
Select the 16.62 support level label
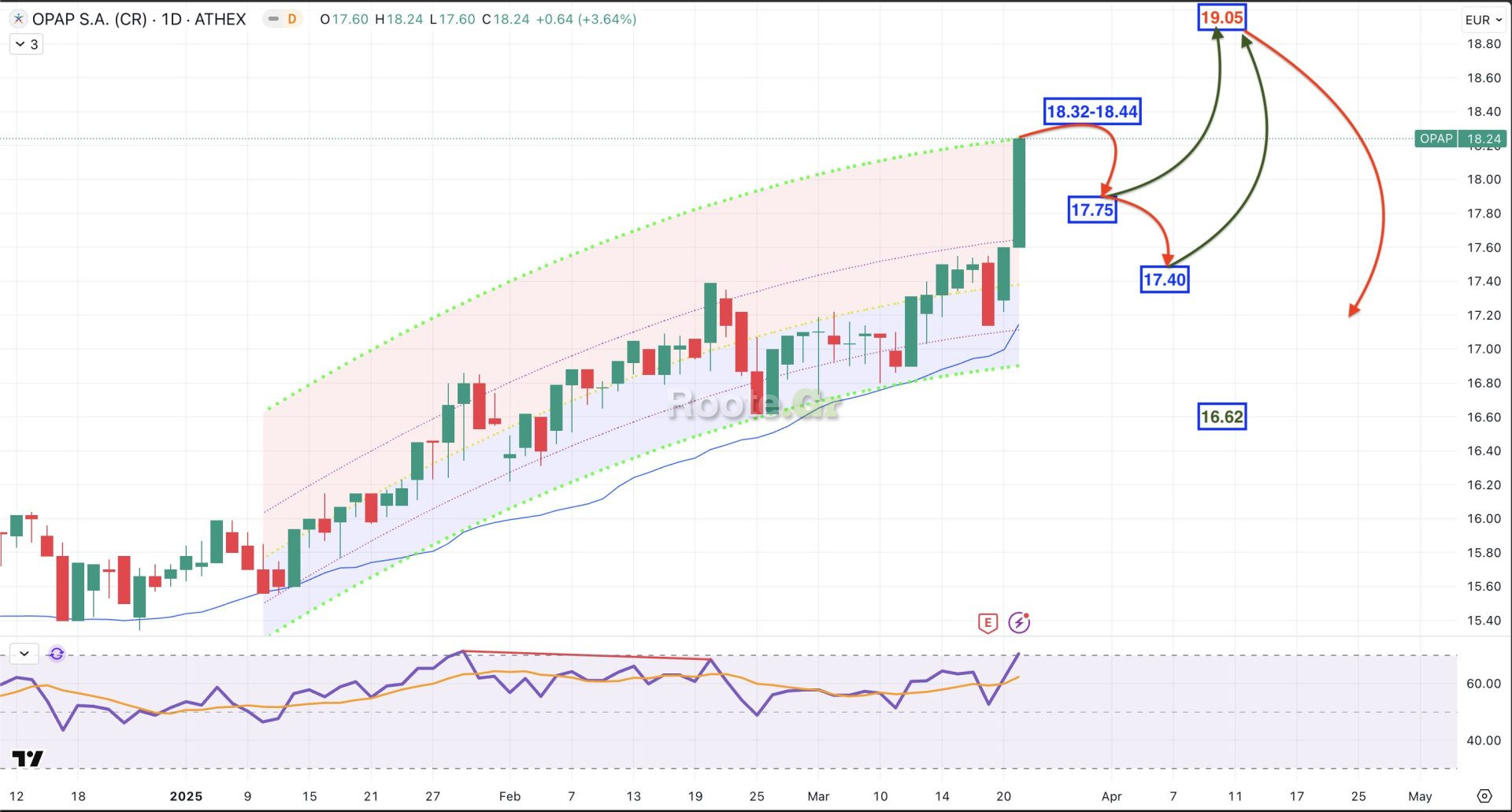pos(1221,417)
